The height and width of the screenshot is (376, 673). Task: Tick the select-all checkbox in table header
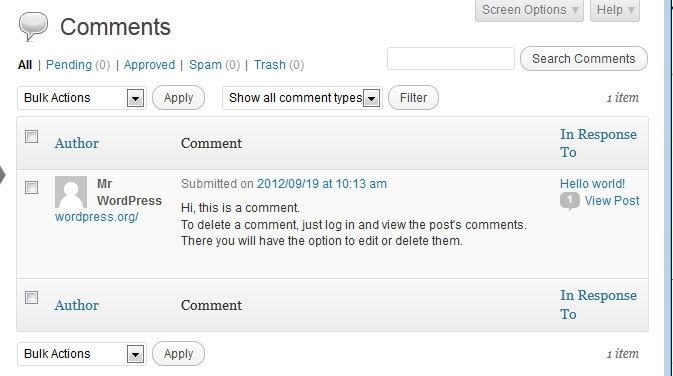click(31, 137)
